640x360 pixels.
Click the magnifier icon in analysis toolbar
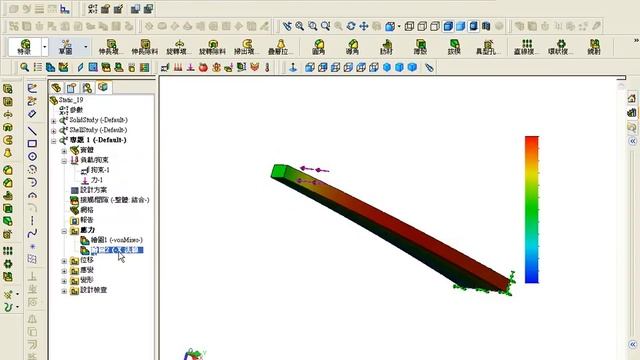[24, 67]
